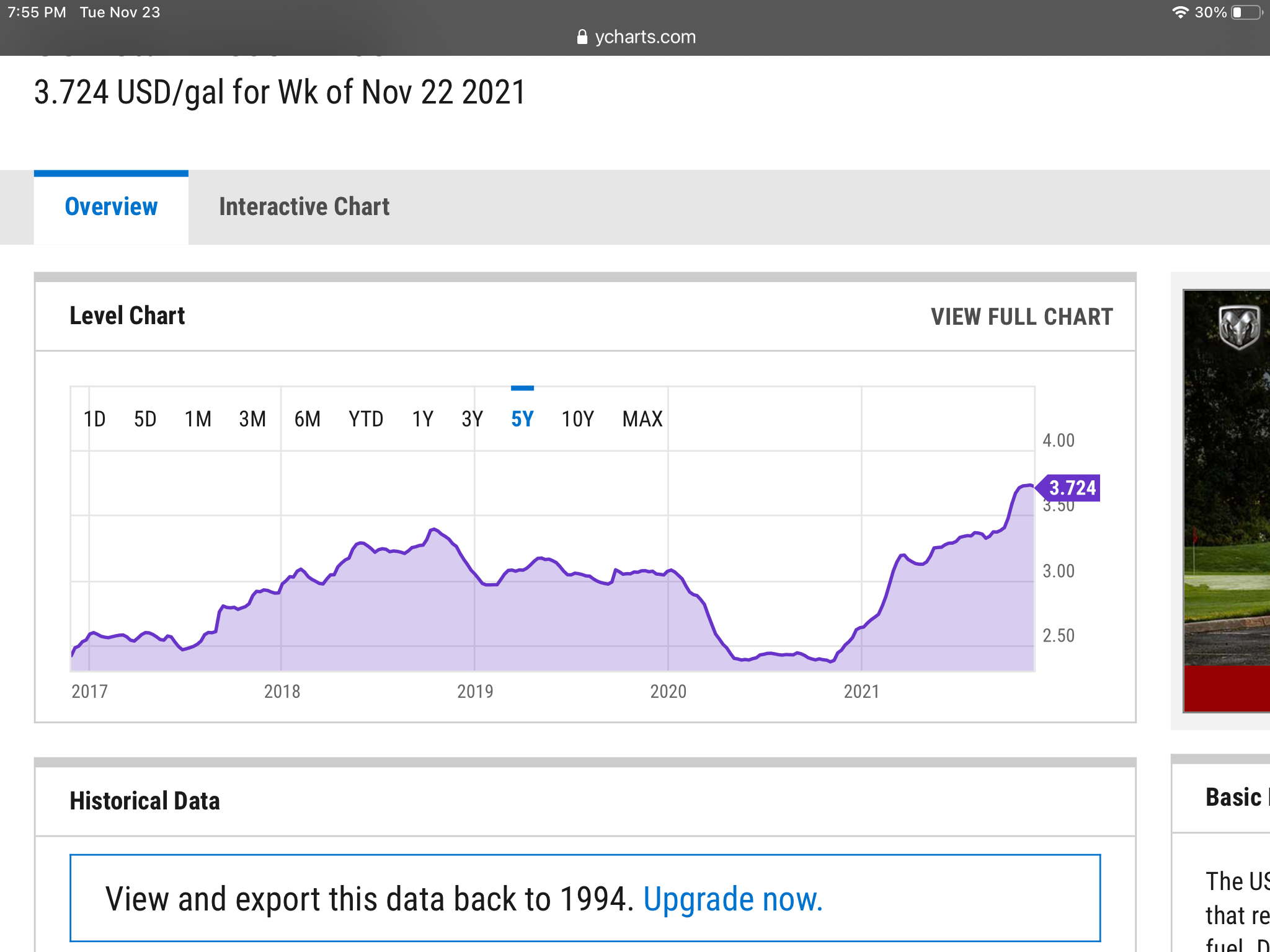Set chart range to 1D

pos(94,420)
